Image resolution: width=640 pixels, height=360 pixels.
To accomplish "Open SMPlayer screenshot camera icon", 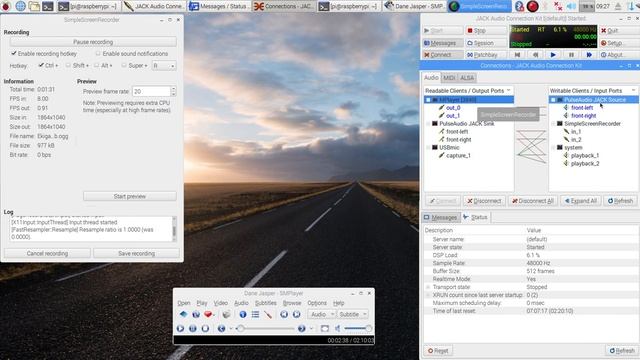I will 227,314.
